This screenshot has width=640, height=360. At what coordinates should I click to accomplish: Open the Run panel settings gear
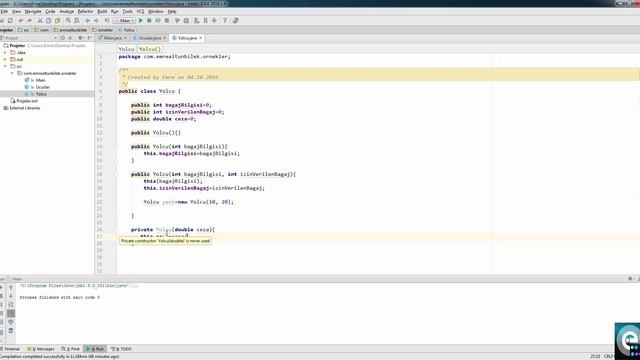[630, 279]
